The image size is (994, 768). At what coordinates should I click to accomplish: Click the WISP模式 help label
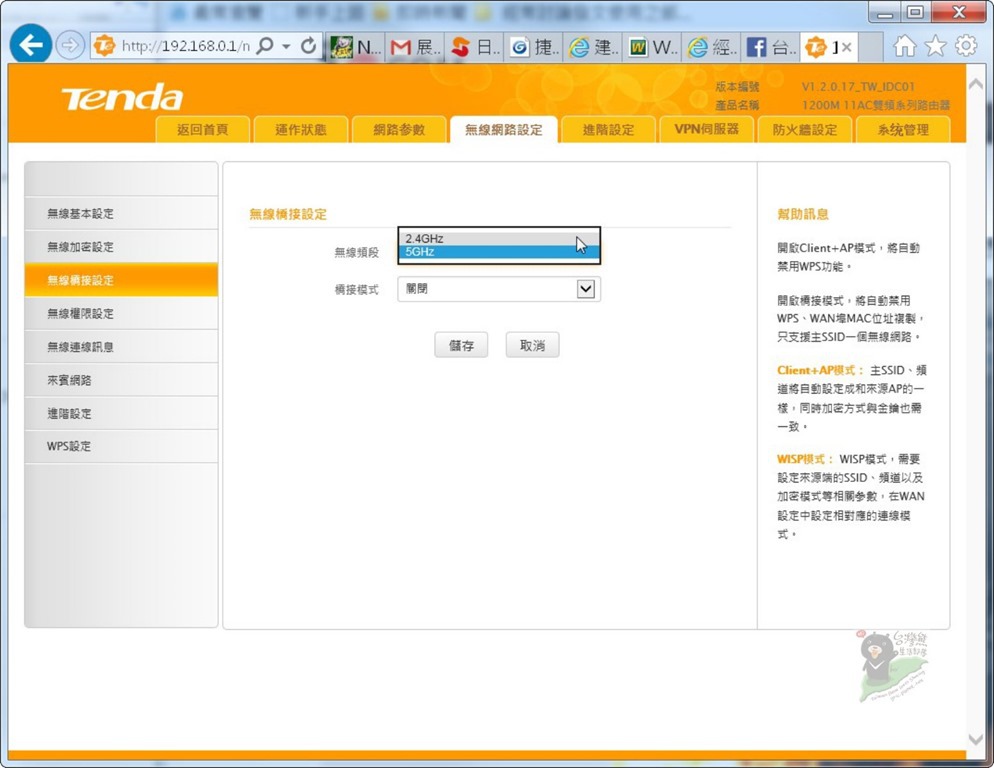pyautogui.click(x=805, y=459)
